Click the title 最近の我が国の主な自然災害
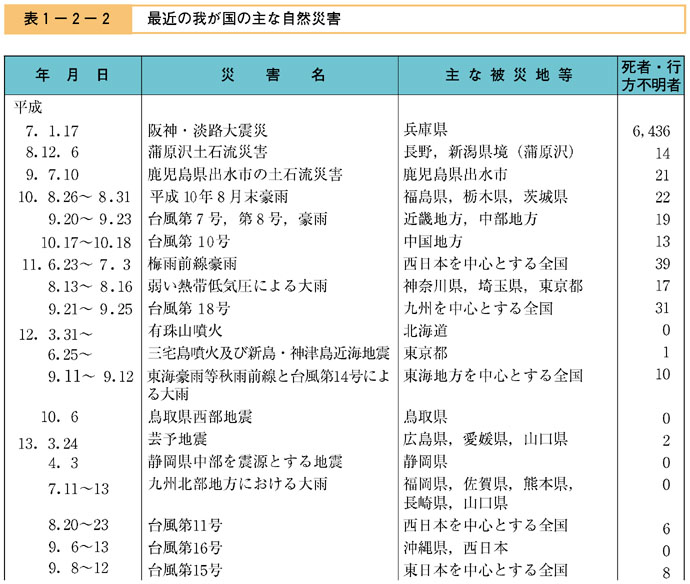This screenshot has width=690, height=584. [244, 19]
